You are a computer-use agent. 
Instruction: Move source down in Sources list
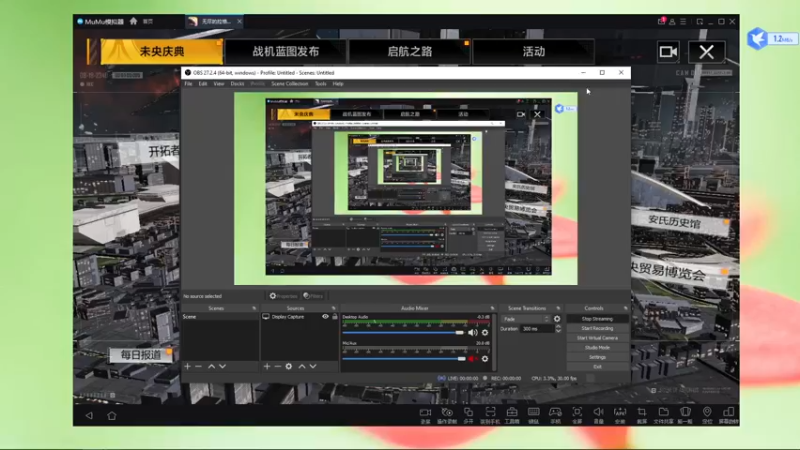(x=313, y=366)
